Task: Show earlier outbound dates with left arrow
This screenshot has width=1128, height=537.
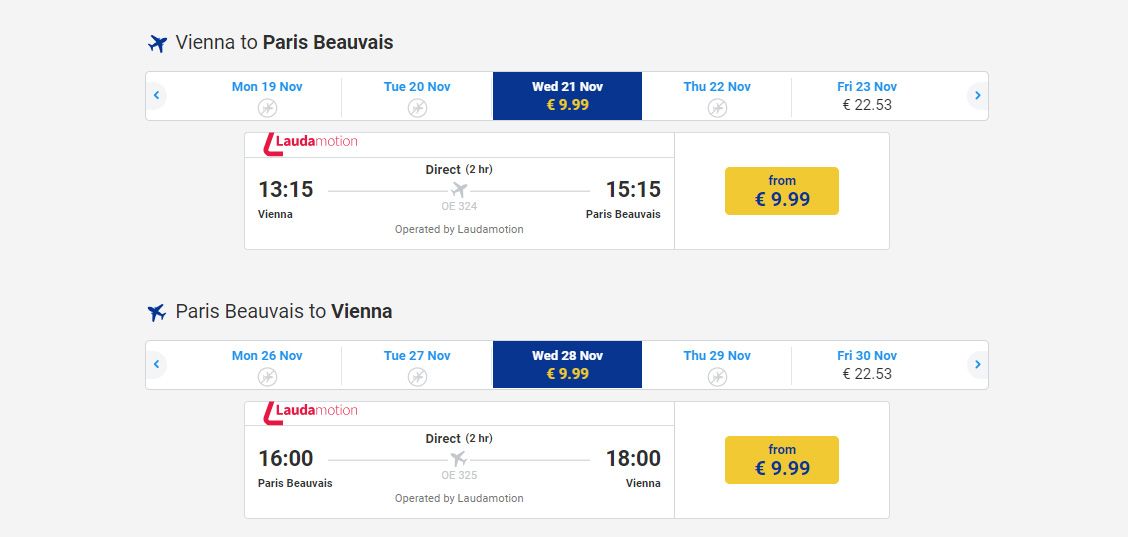Action: [x=157, y=96]
